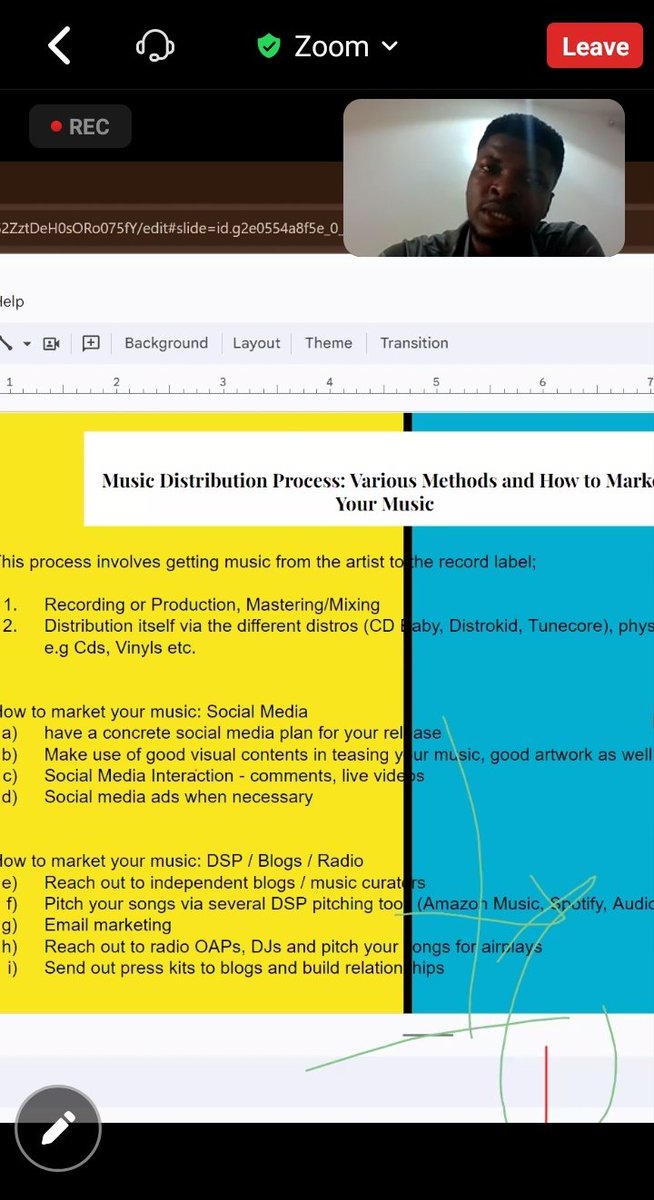This screenshot has height=1200, width=654.
Task: Click 'Reach out to independent blogs' line
Action: (235, 883)
